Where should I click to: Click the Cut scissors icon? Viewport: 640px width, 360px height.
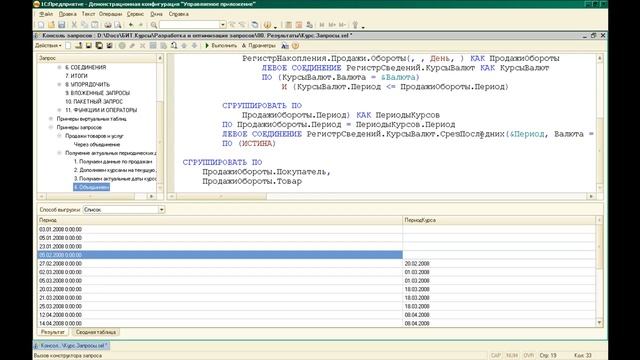[74, 25]
